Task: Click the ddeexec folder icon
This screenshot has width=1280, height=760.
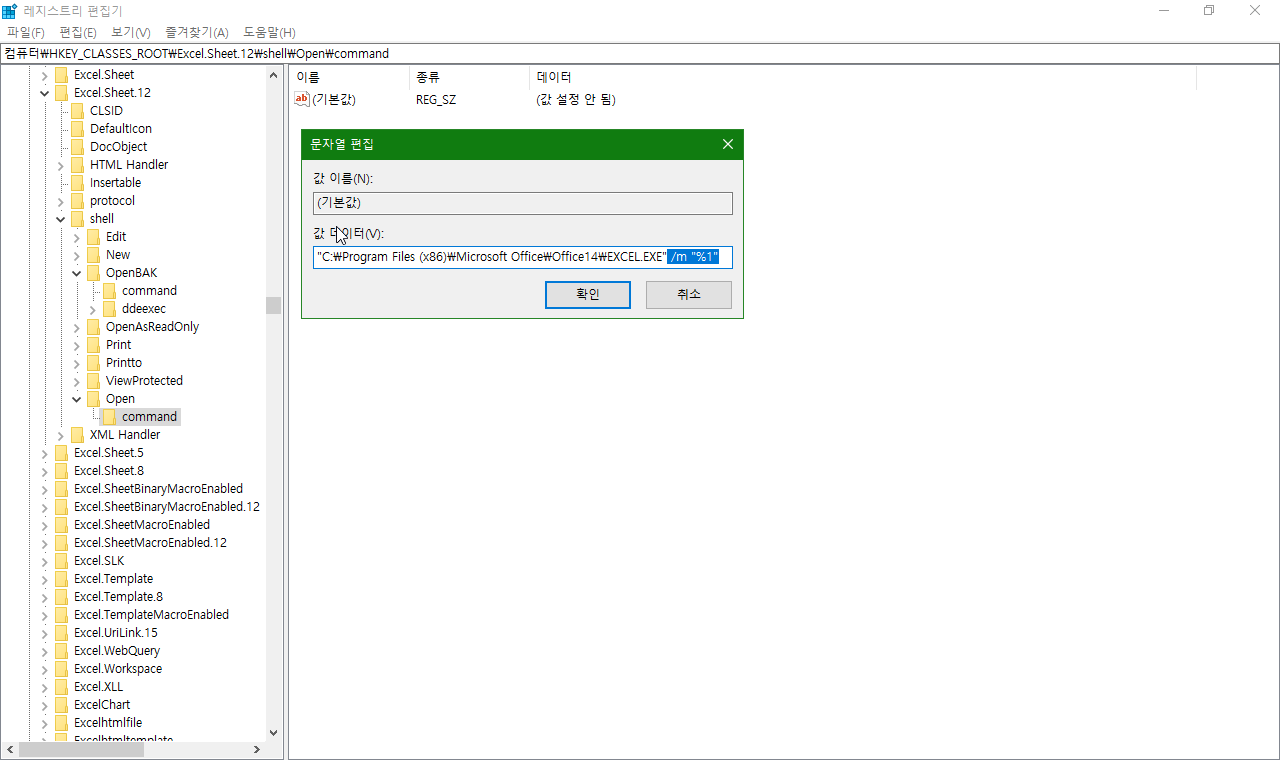Action: point(110,309)
